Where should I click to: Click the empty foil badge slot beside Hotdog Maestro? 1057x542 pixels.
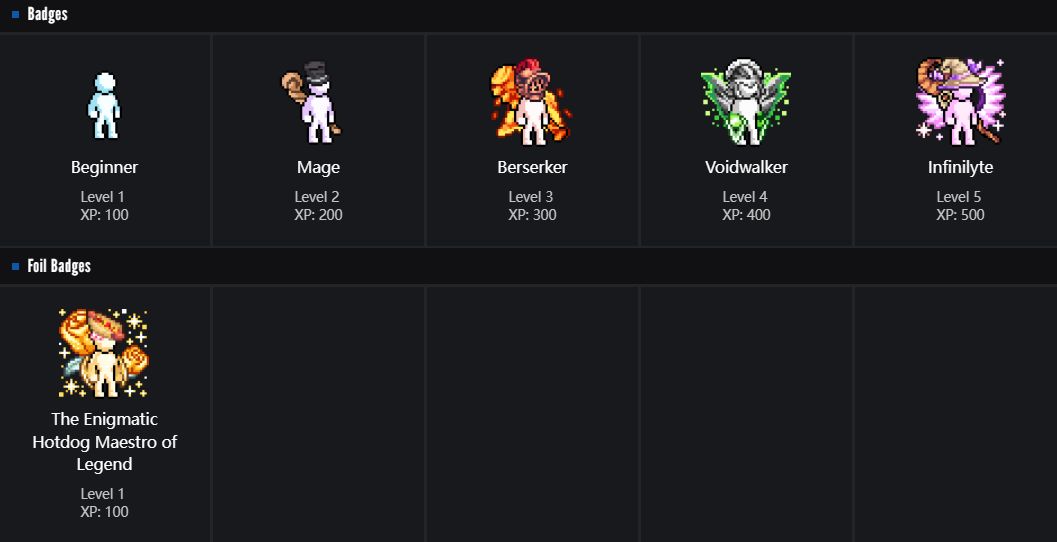(x=318, y=414)
